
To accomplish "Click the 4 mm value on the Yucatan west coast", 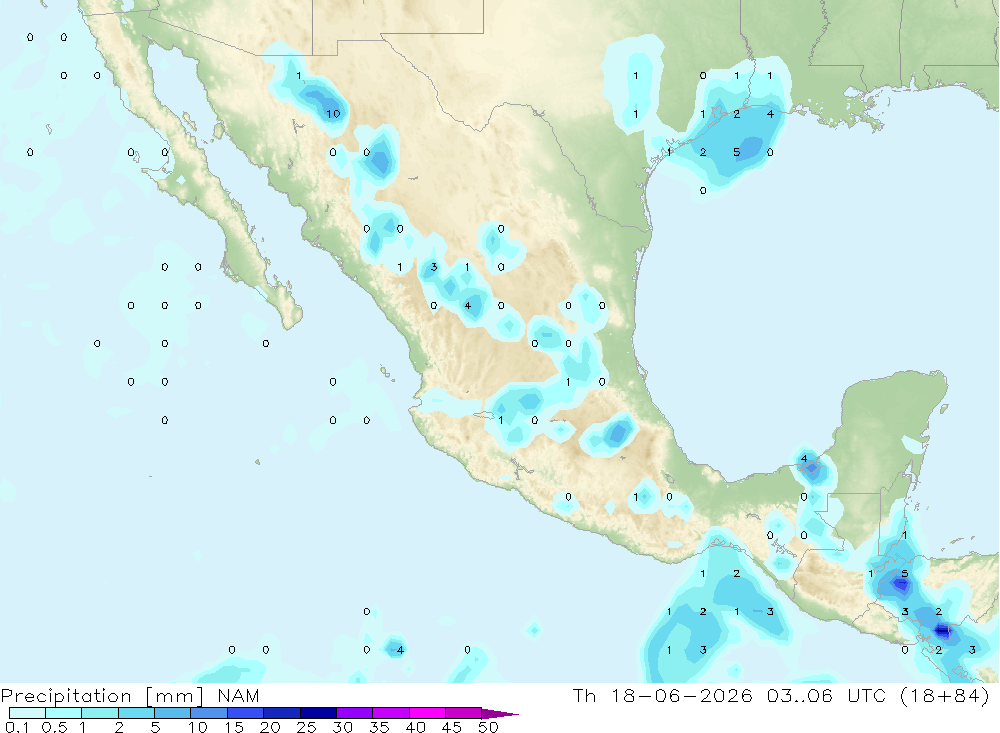I will click(x=804, y=459).
